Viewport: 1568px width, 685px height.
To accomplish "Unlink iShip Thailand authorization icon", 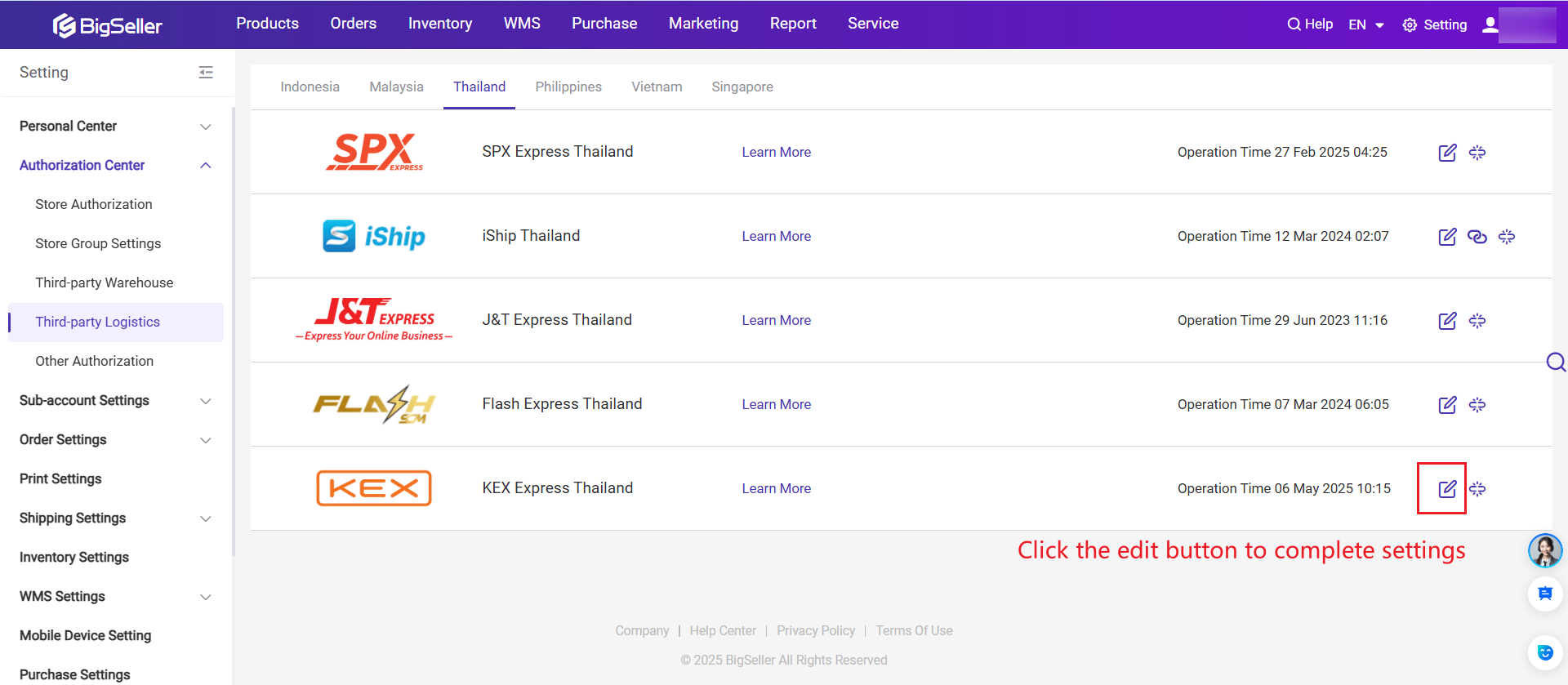I will point(1507,237).
